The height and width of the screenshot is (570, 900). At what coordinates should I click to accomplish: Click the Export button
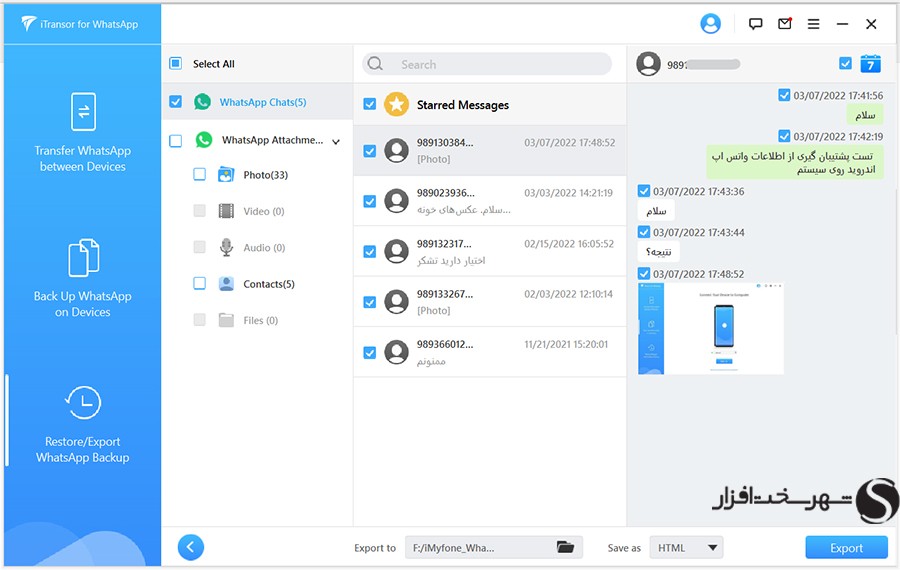pyautogui.click(x=846, y=548)
